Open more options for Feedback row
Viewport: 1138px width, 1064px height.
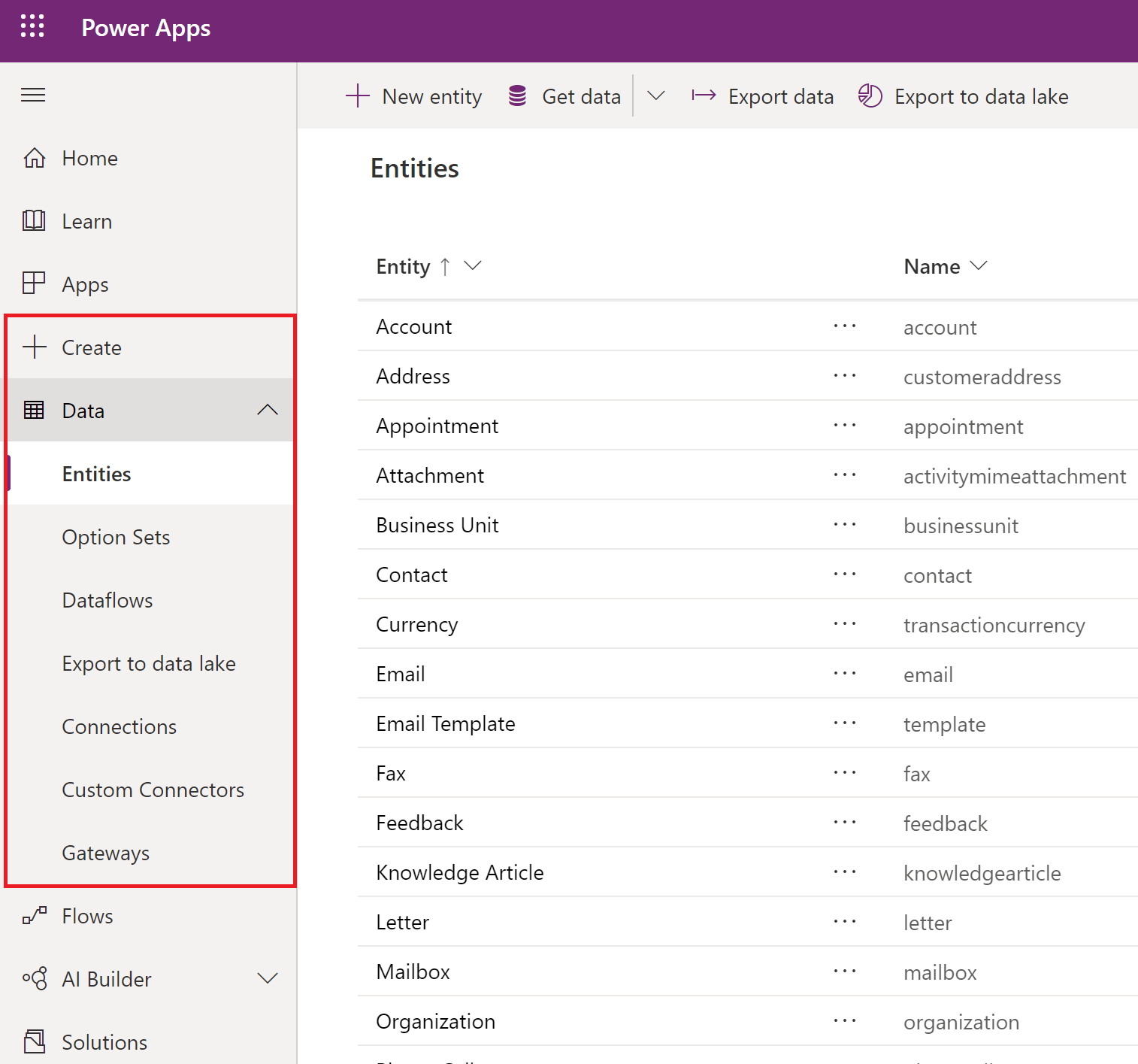point(845,823)
